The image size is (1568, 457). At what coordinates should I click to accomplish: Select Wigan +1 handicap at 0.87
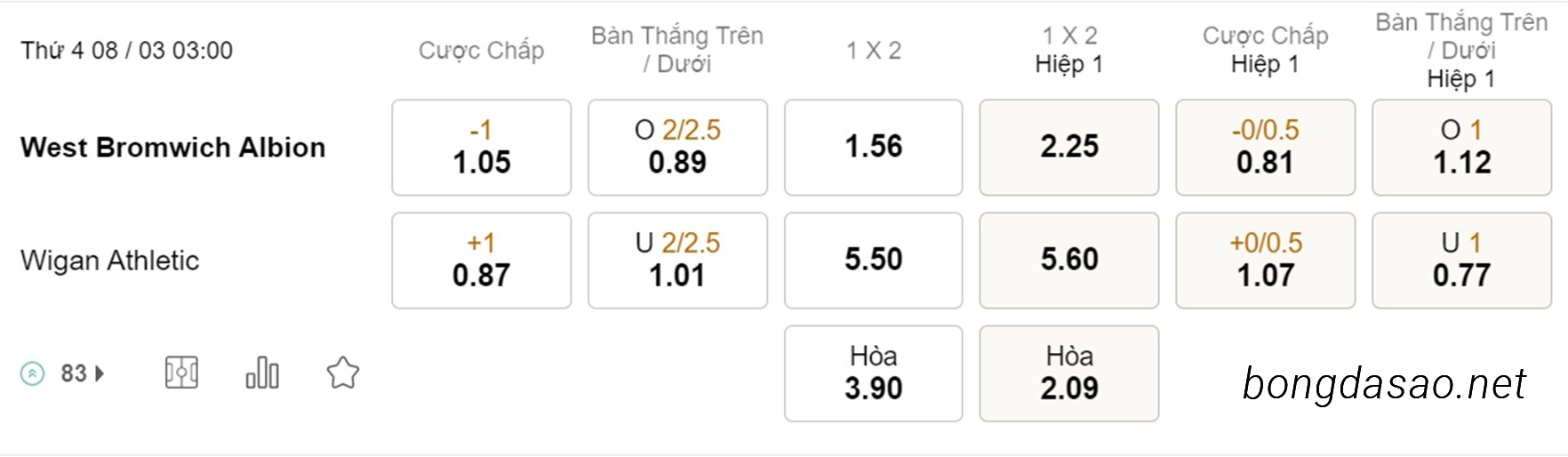tap(482, 261)
